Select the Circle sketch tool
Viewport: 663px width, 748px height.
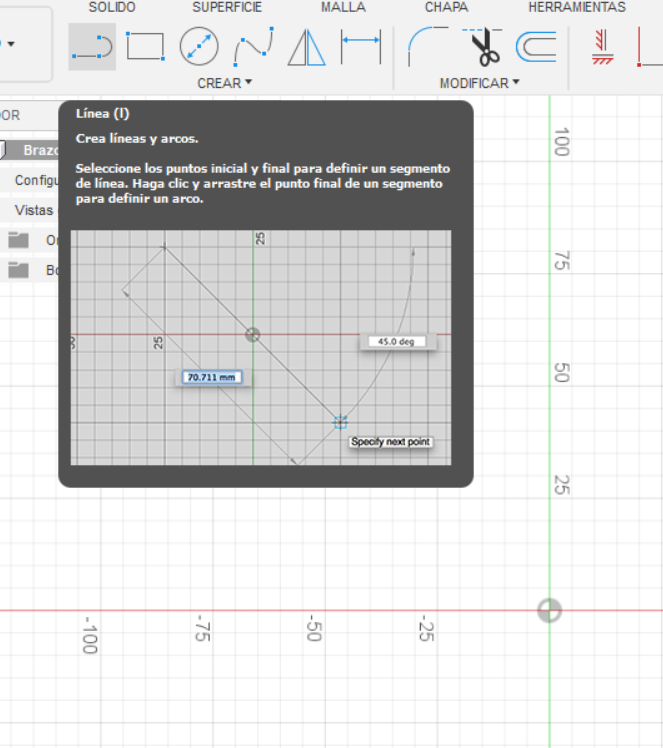pyautogui.click(x=199, y=46)
